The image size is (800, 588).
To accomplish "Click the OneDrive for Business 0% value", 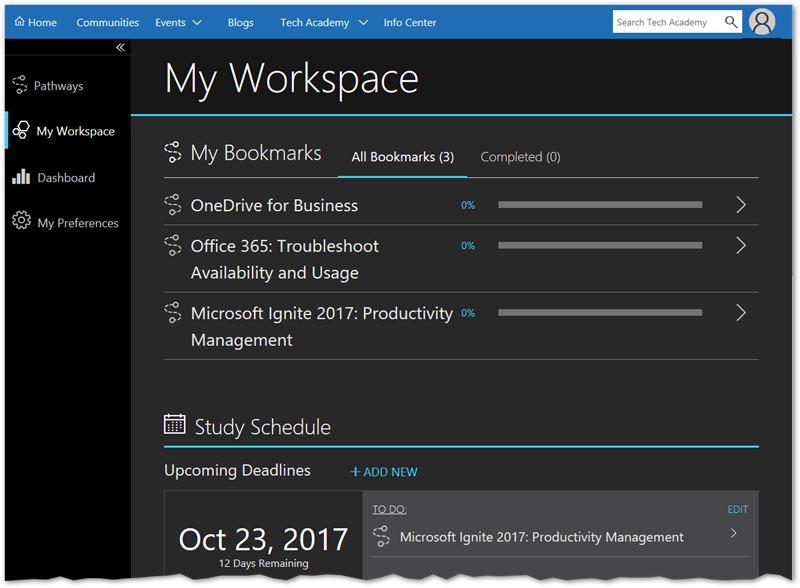I will 468,205.
